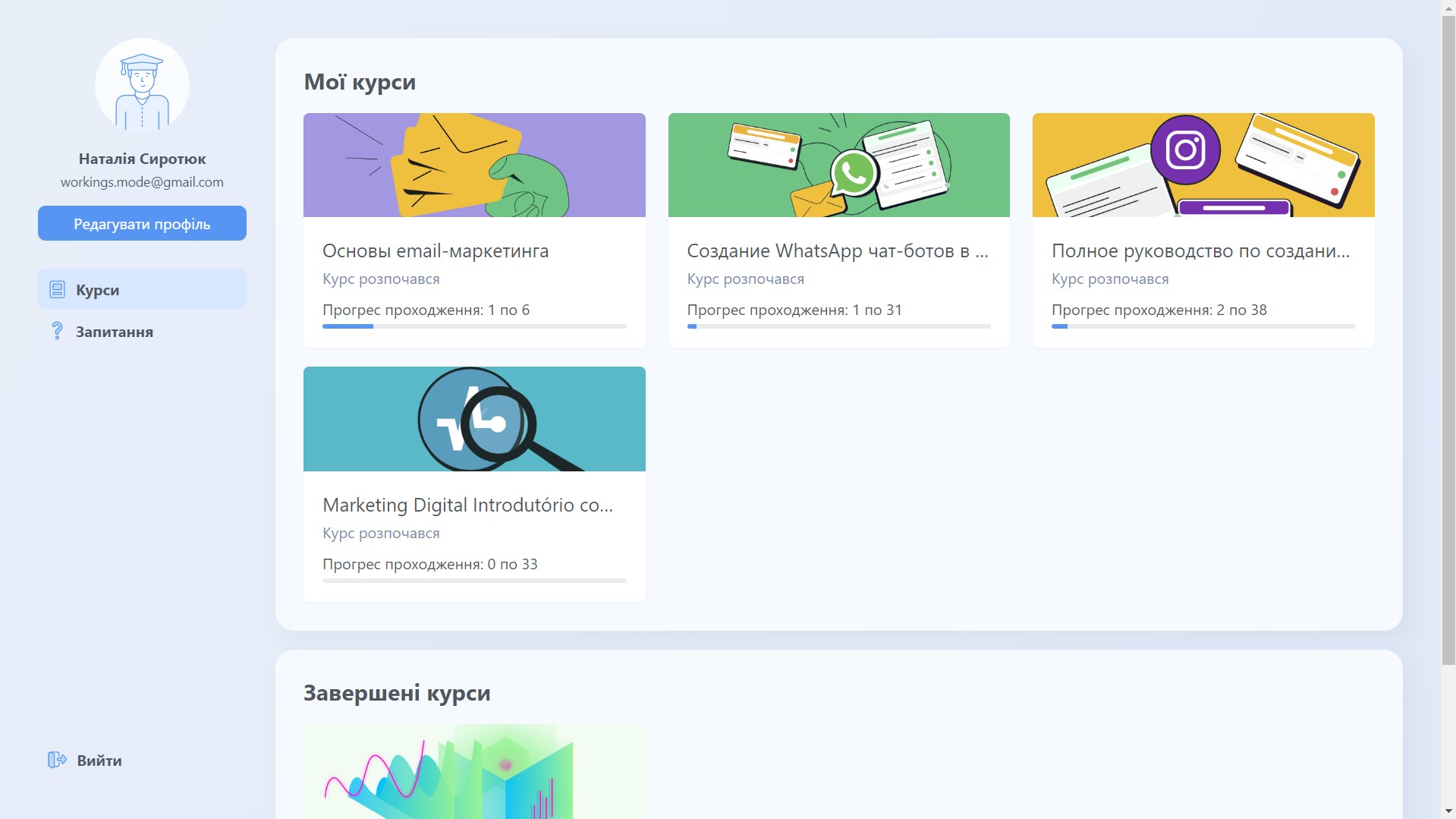The width and height of the screenshot is (1456, 819).
Task: Click 'Курс розпочався' under Основы email-маркетинга
Action: click(x=381, y=279)
